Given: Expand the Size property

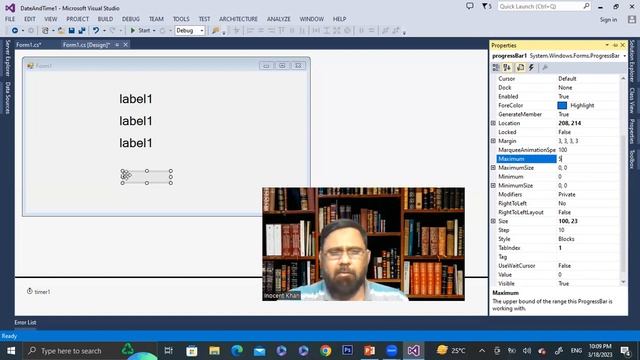Looking at the screenshot, I should [493, 221].
